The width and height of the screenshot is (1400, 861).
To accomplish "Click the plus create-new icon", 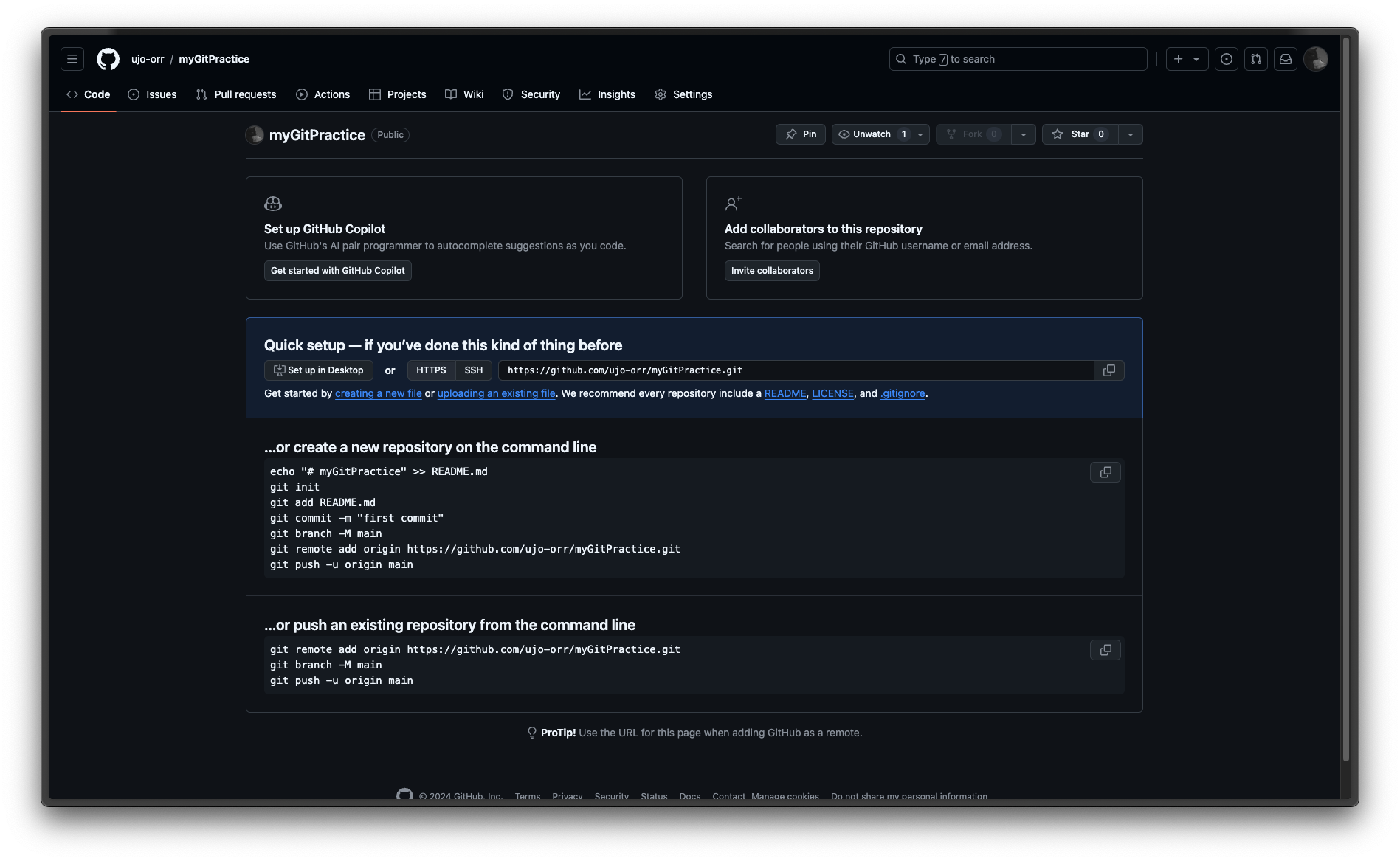I will (x=1179, y=59).
